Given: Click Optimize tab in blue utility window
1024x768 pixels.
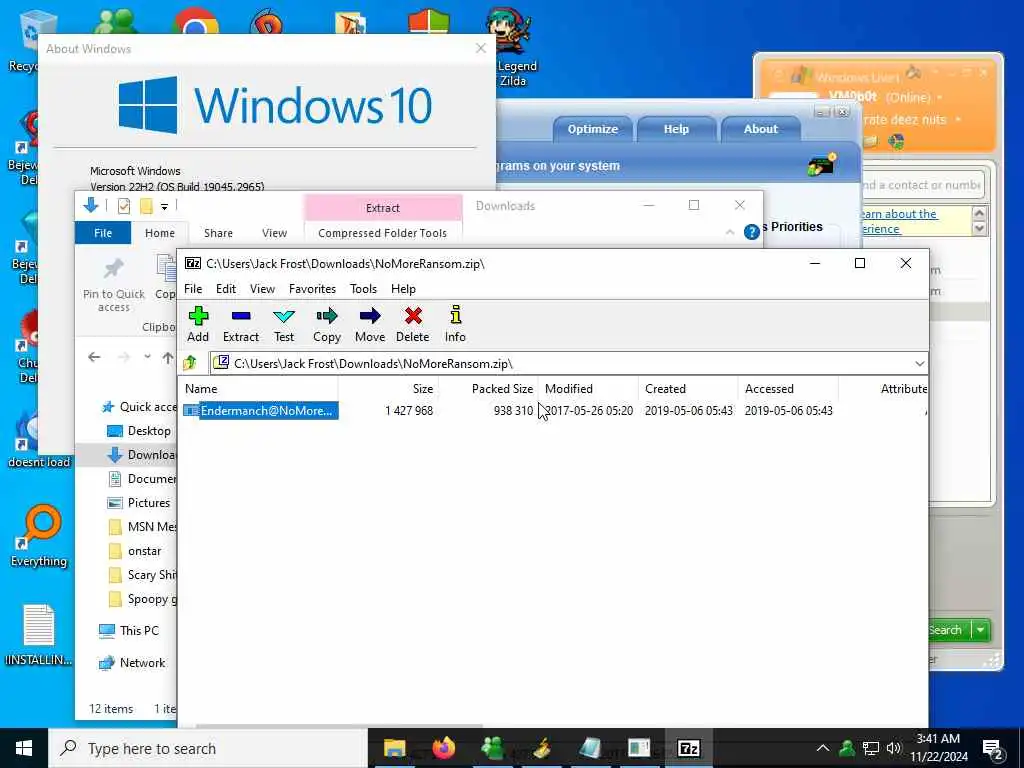Looking at the screenshot, I should 592,129.
